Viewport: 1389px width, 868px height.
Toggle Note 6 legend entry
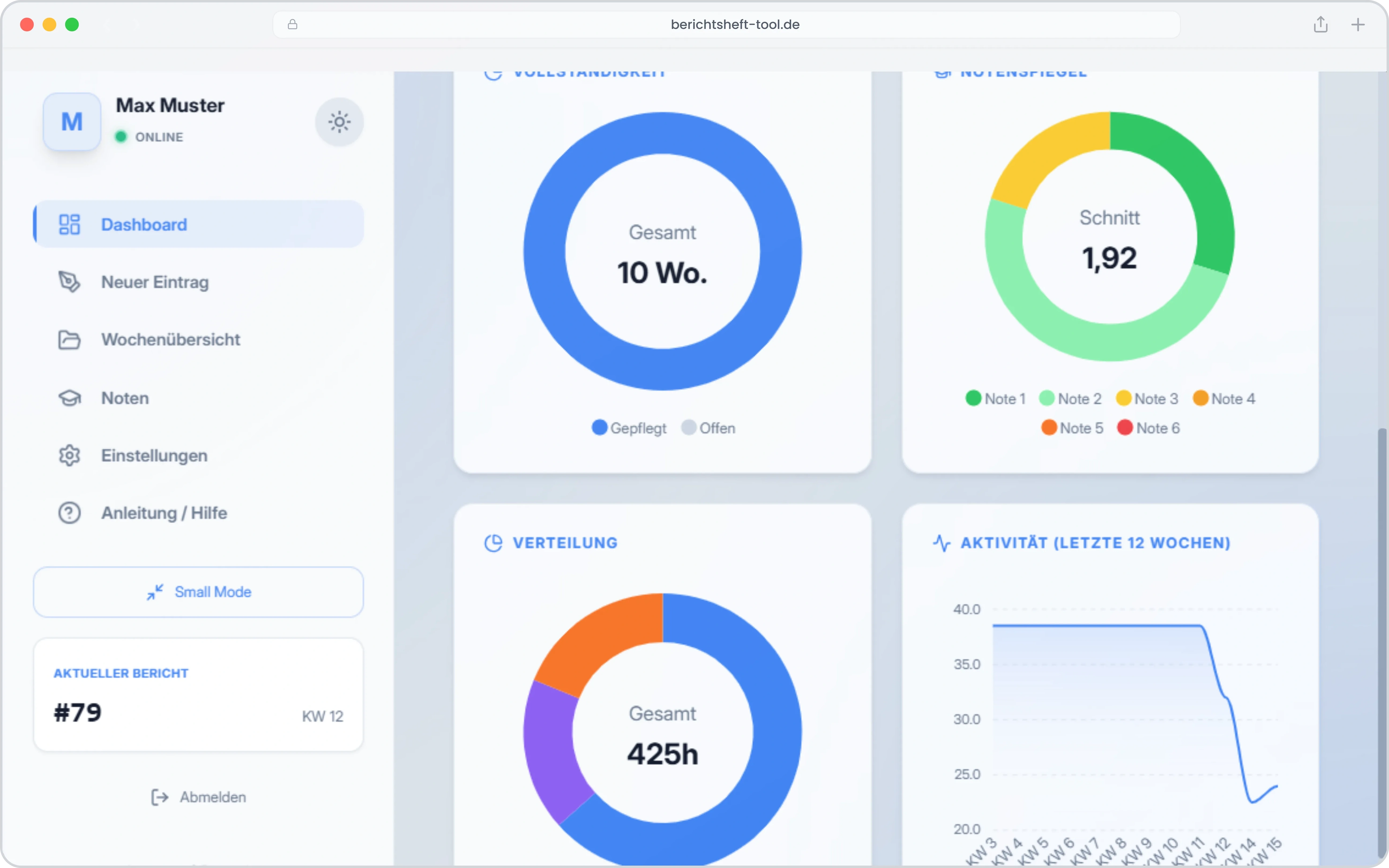click(x=1148, y=428)
